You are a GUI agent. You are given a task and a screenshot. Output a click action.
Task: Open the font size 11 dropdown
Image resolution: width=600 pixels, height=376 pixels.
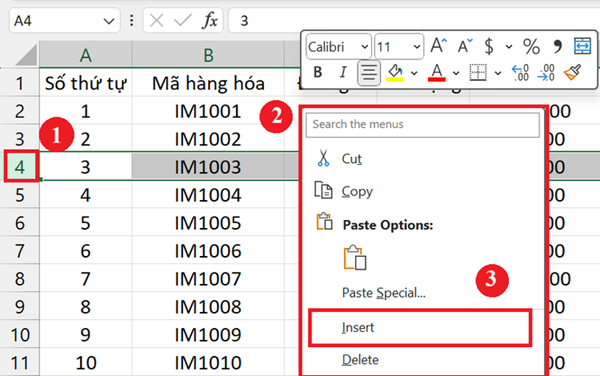416,47
